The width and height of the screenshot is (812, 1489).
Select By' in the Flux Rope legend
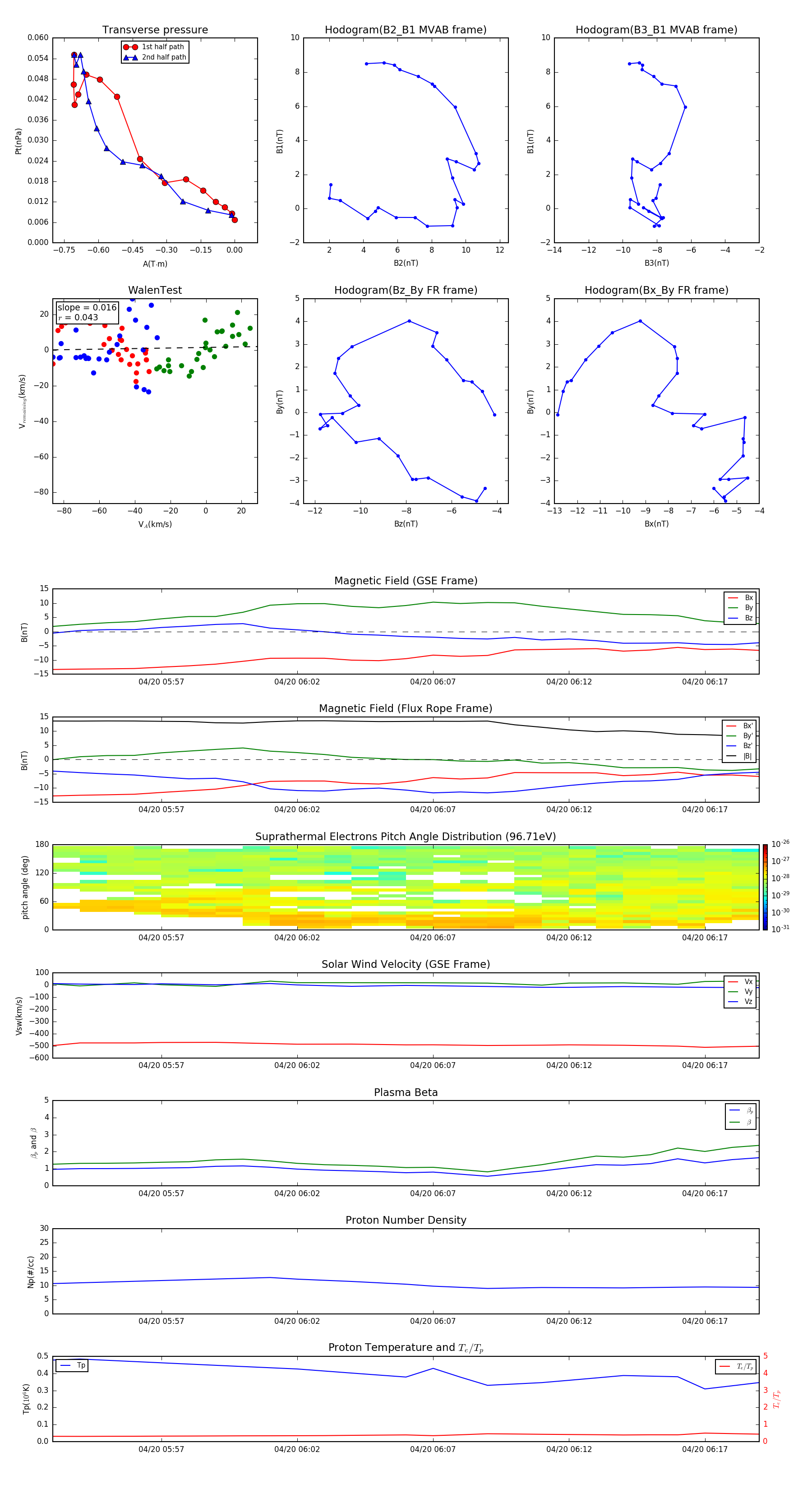coord(739,736)
